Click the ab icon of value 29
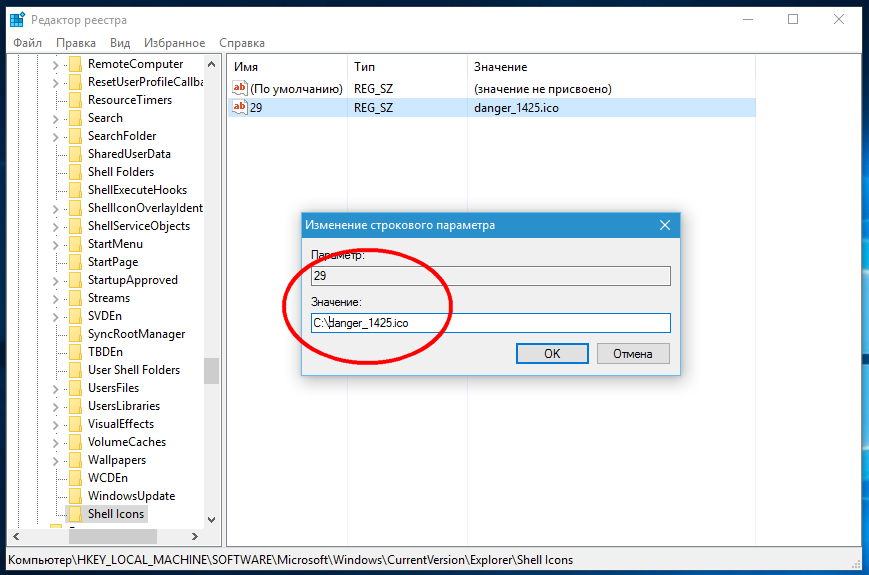 (x=239, y=107)
